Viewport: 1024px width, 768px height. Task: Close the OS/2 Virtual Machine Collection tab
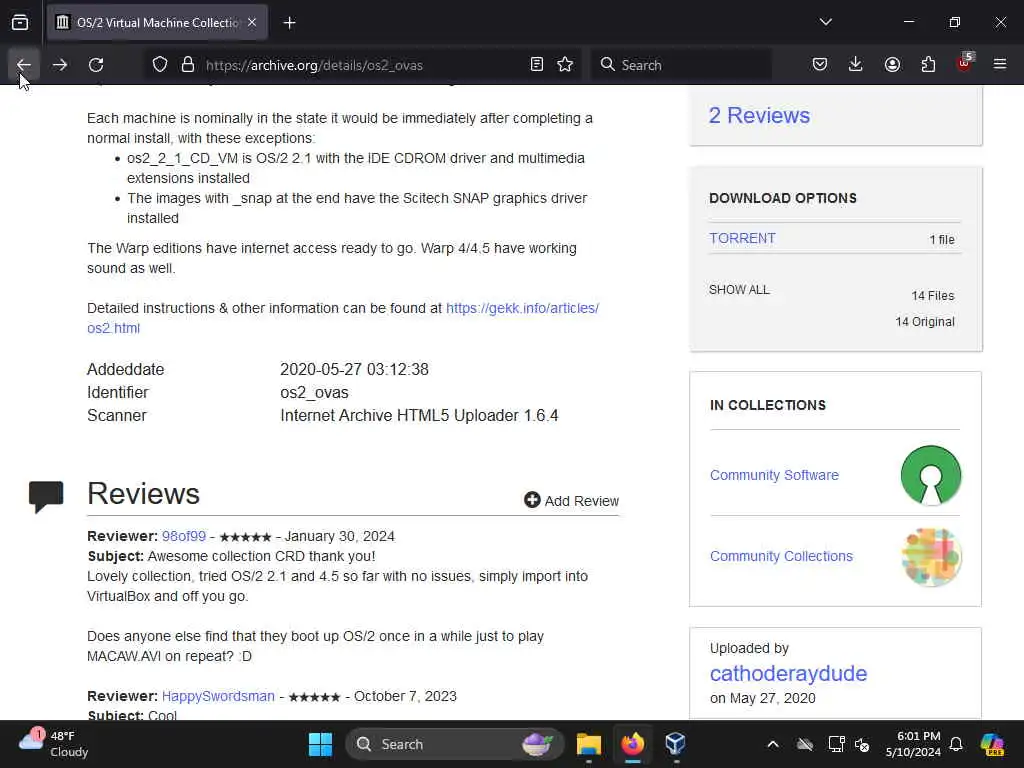[252, 23]
